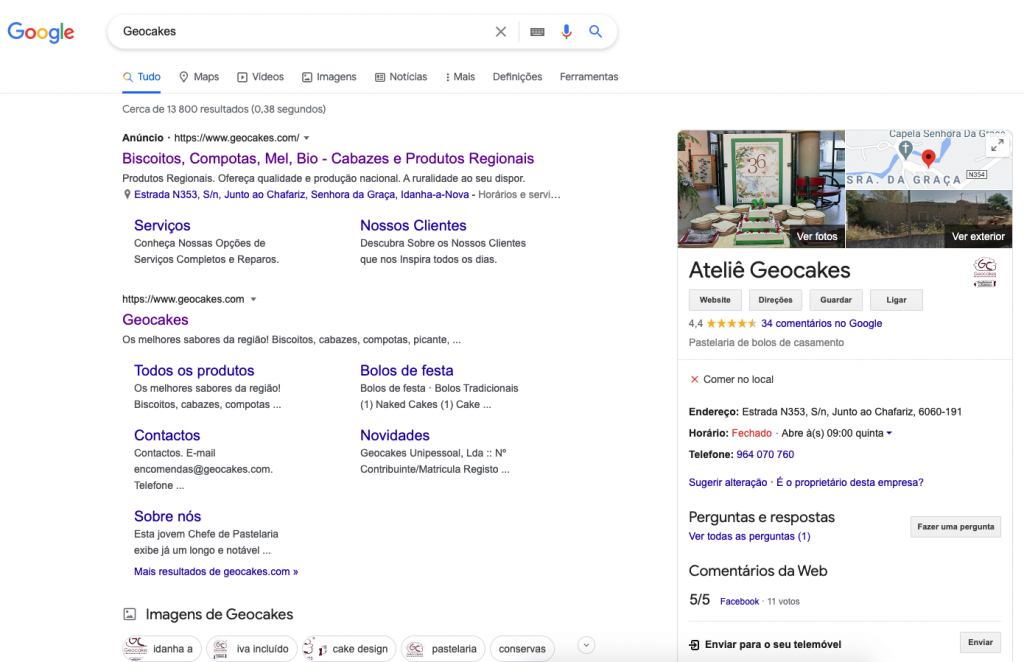Select the idanha a image chip
Image resolution: width=1024 pixels, height=662 pixels.
(161, 648)
